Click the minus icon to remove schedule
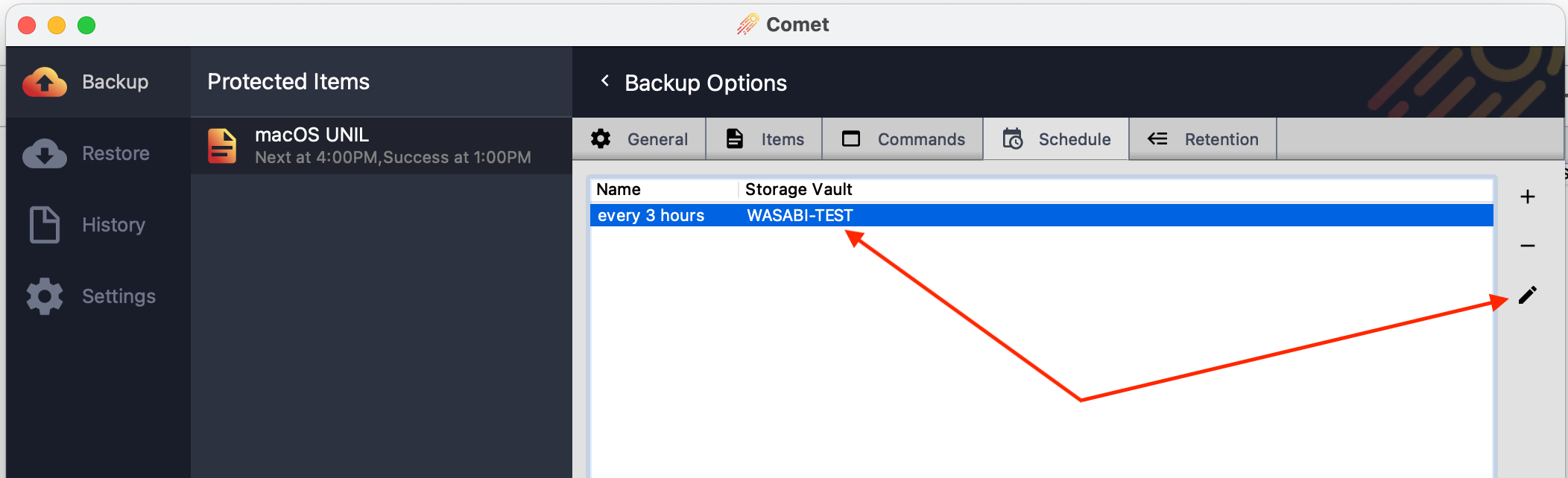This screenshot has height=478, width=1568. 1527,246
